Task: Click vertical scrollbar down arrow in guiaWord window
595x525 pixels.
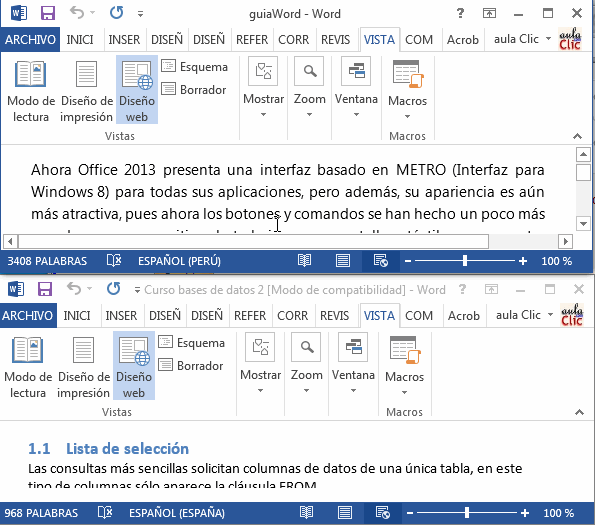Action: click(583, 223)
